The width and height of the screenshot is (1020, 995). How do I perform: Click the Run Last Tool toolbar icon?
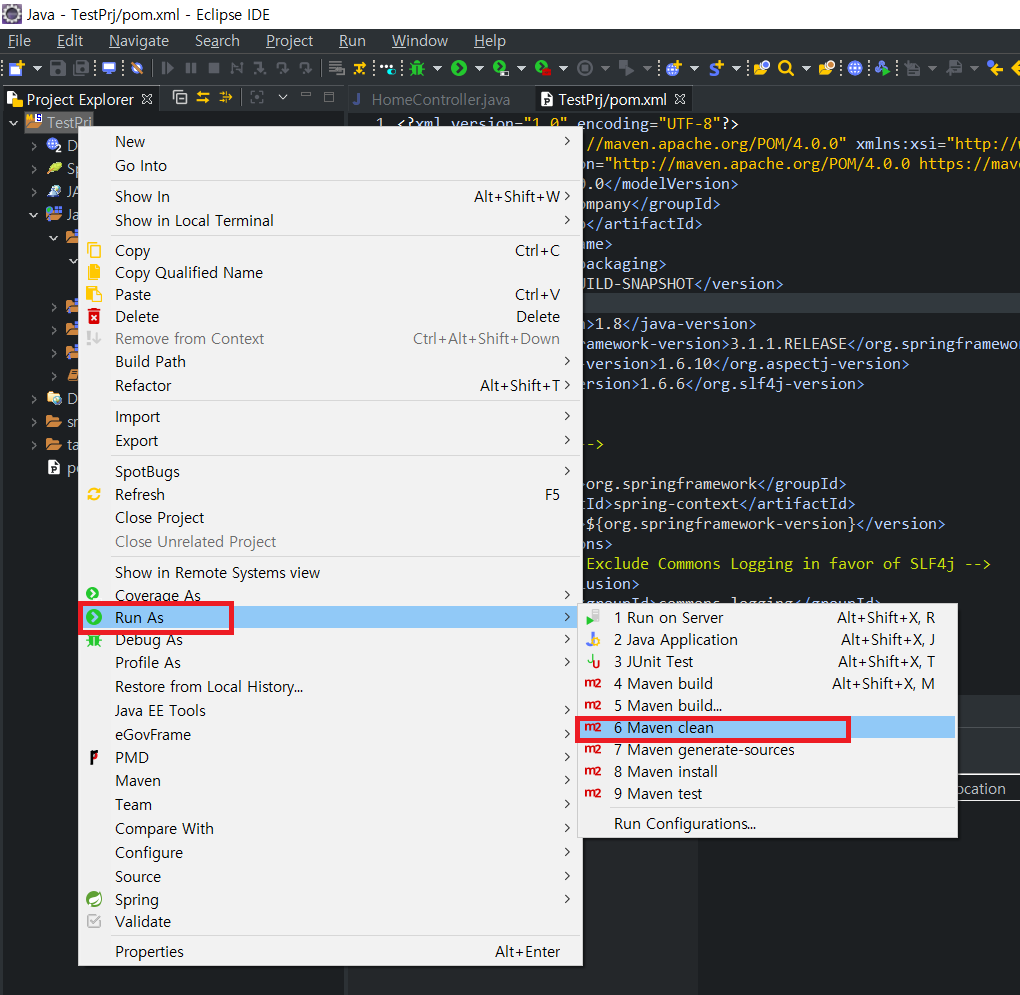click(543, 68)
